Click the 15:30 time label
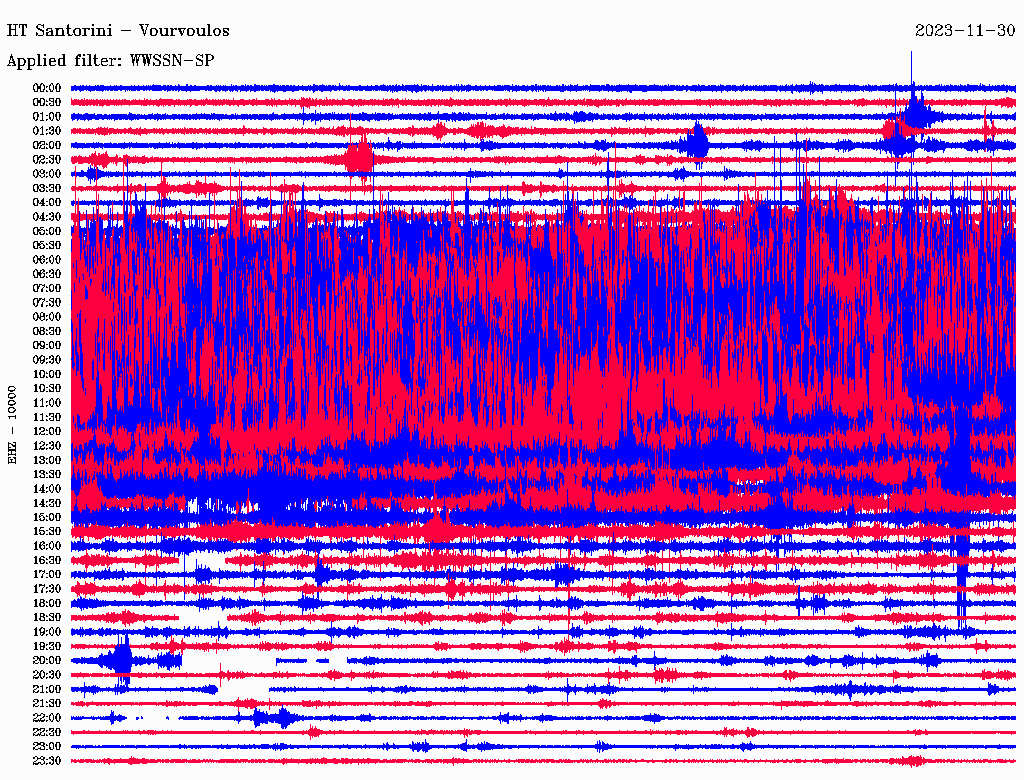Image resolution: width=1024 pixels, height=780 pixels. click(47, 532)
